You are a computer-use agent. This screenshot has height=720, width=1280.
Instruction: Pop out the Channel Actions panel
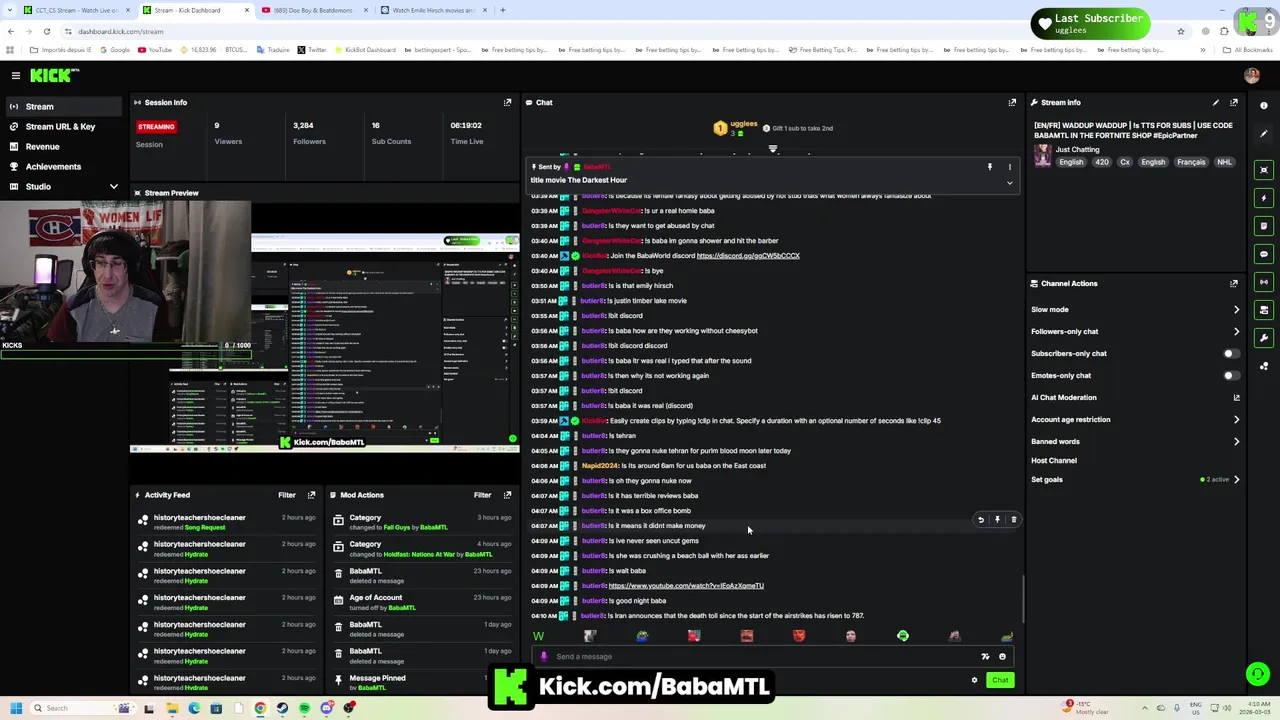coord(1234,283)
